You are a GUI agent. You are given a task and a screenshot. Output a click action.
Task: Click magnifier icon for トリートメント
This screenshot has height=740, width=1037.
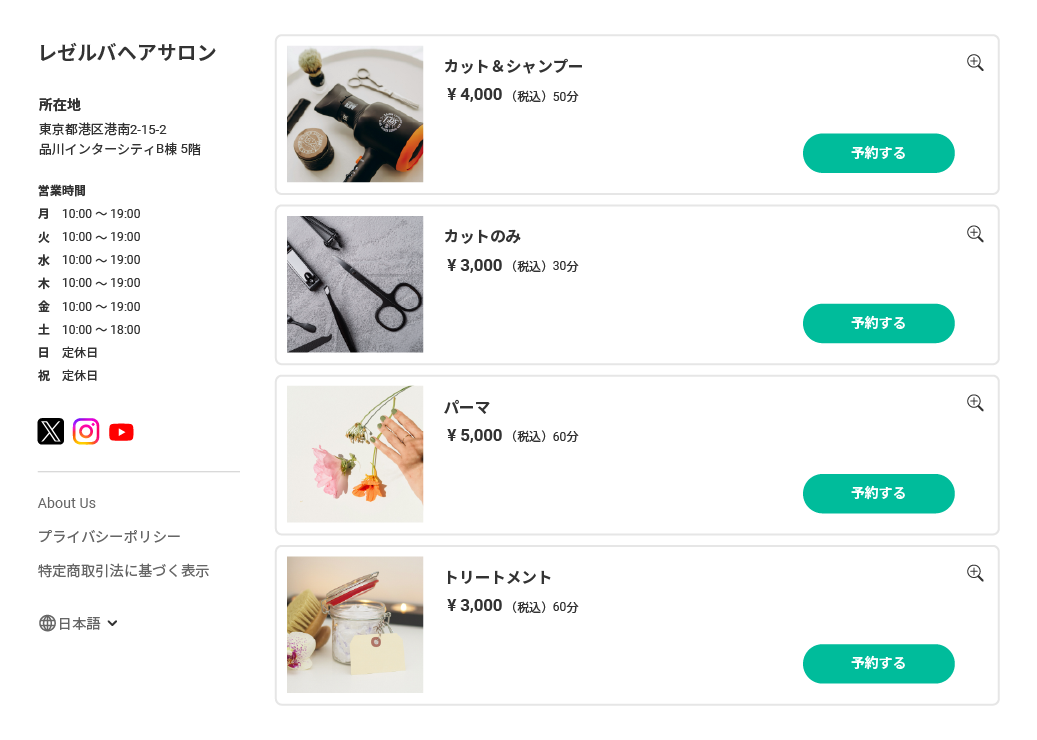[x=975, y=573]
